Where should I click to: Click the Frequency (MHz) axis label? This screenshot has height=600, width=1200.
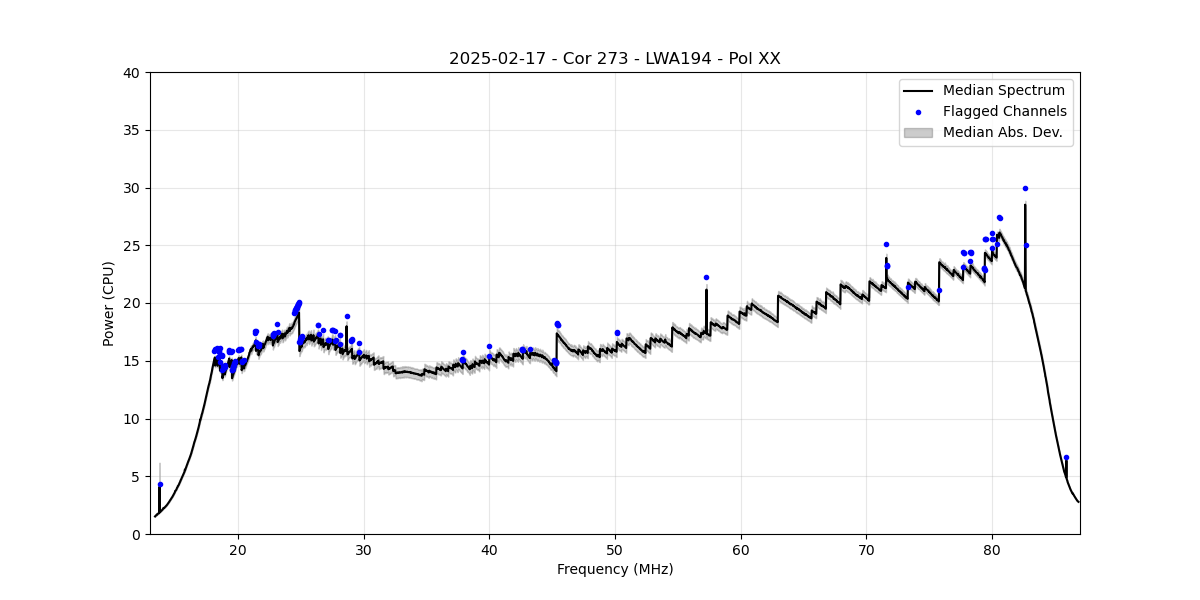(614, 569)
